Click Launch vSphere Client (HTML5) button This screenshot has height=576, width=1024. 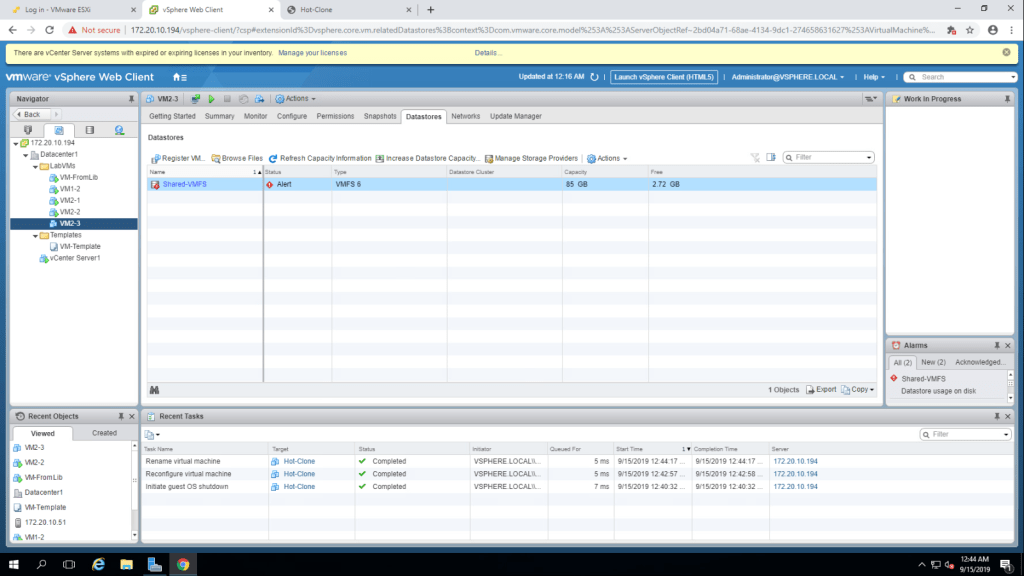click(664, 77)
